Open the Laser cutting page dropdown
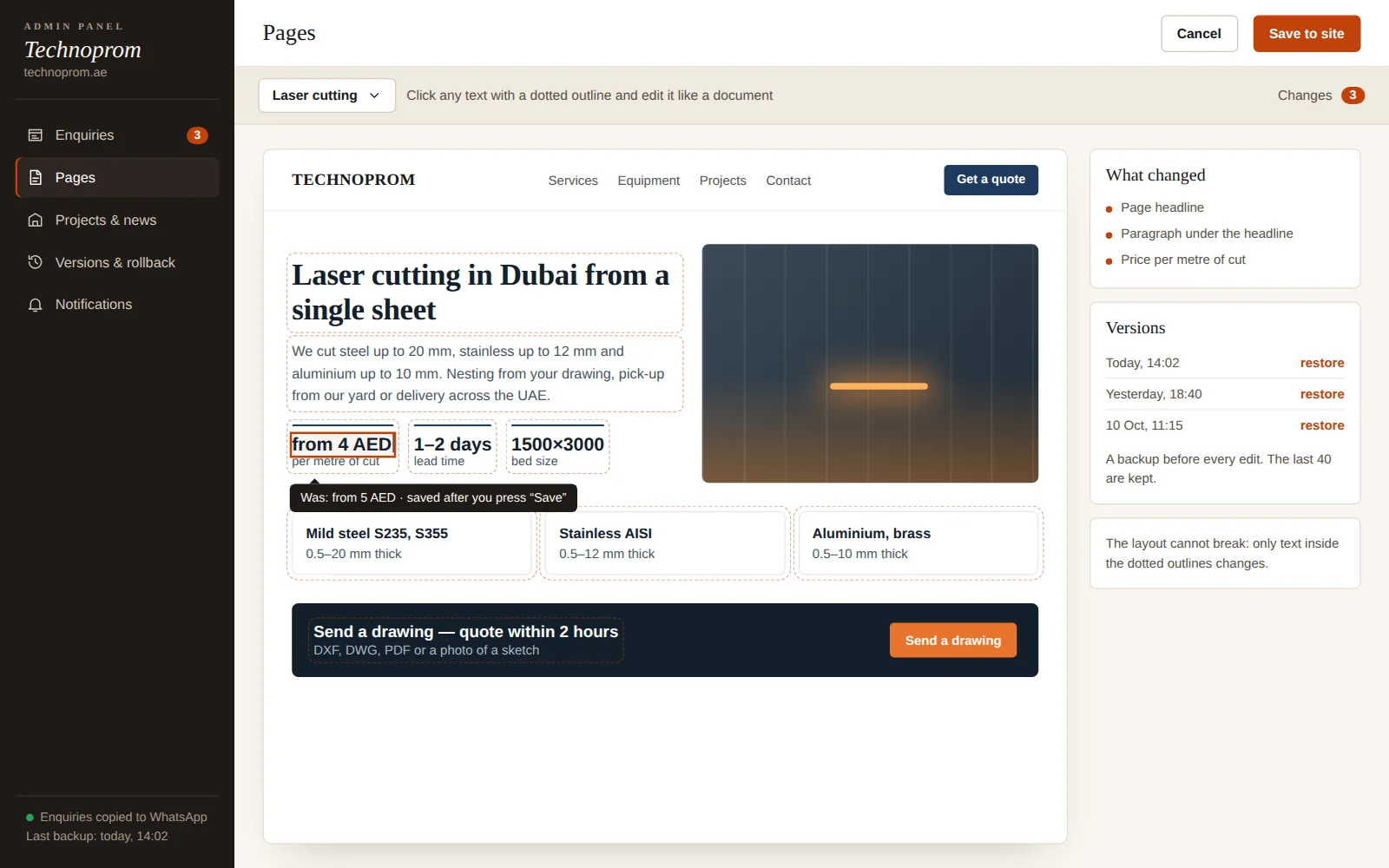 tap(326, 95)
